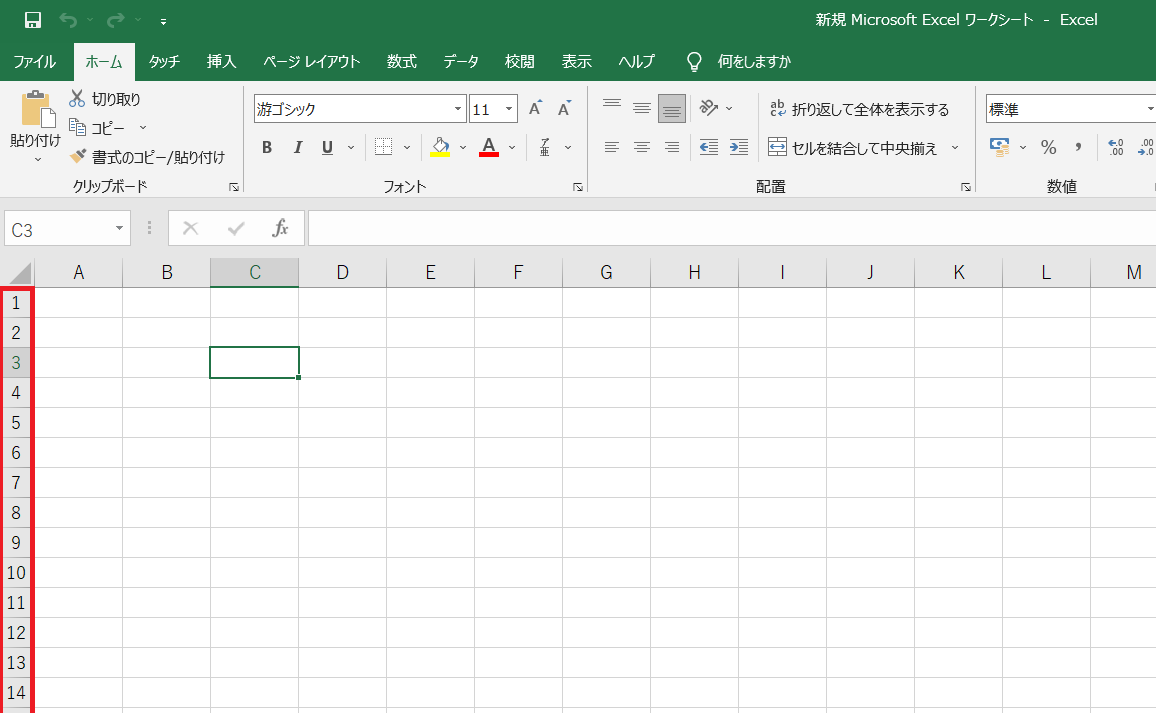The width and height of the screenshot is (1156, 713).
Task: Apply the yellow fill color bucket
Action: tap(440, 147)
